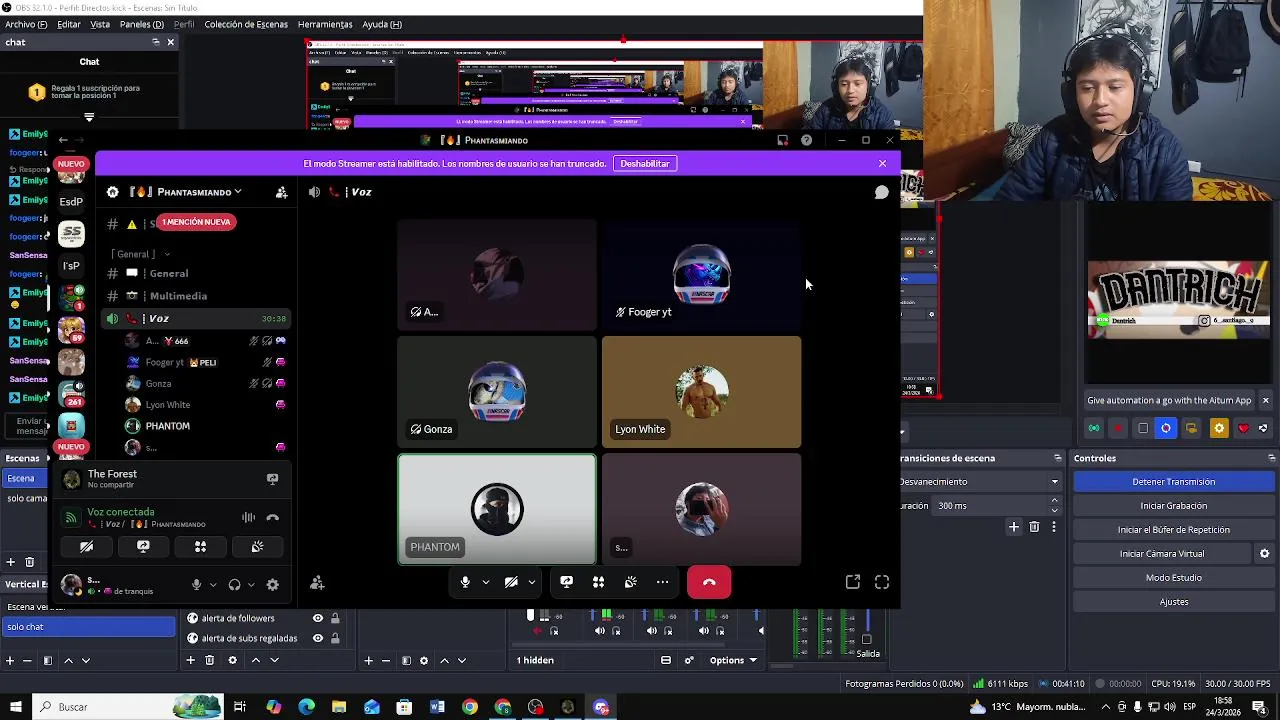
Task: Pop out the Discord call window
Action: click(x=853, y=582)
